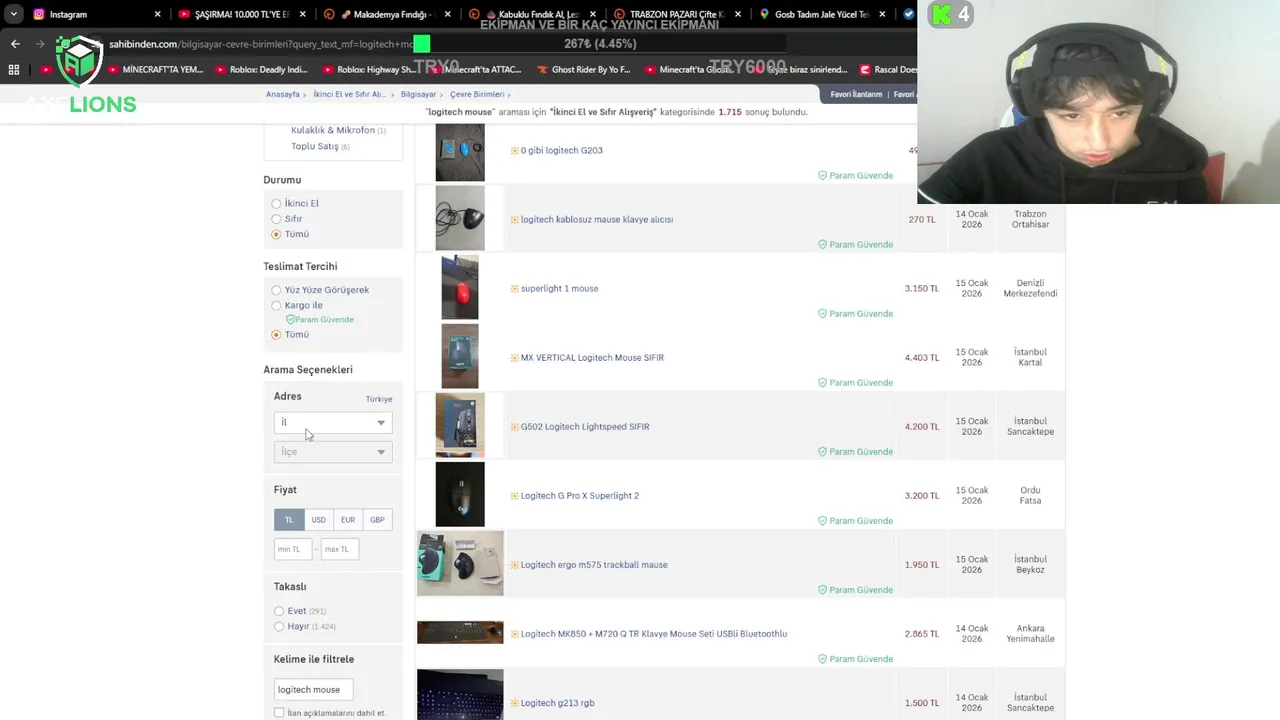Viewport: 1280px width, 720px height.
Task: Click keyword filter field 'logitech mouse'
Action: (x=313, y=689)
